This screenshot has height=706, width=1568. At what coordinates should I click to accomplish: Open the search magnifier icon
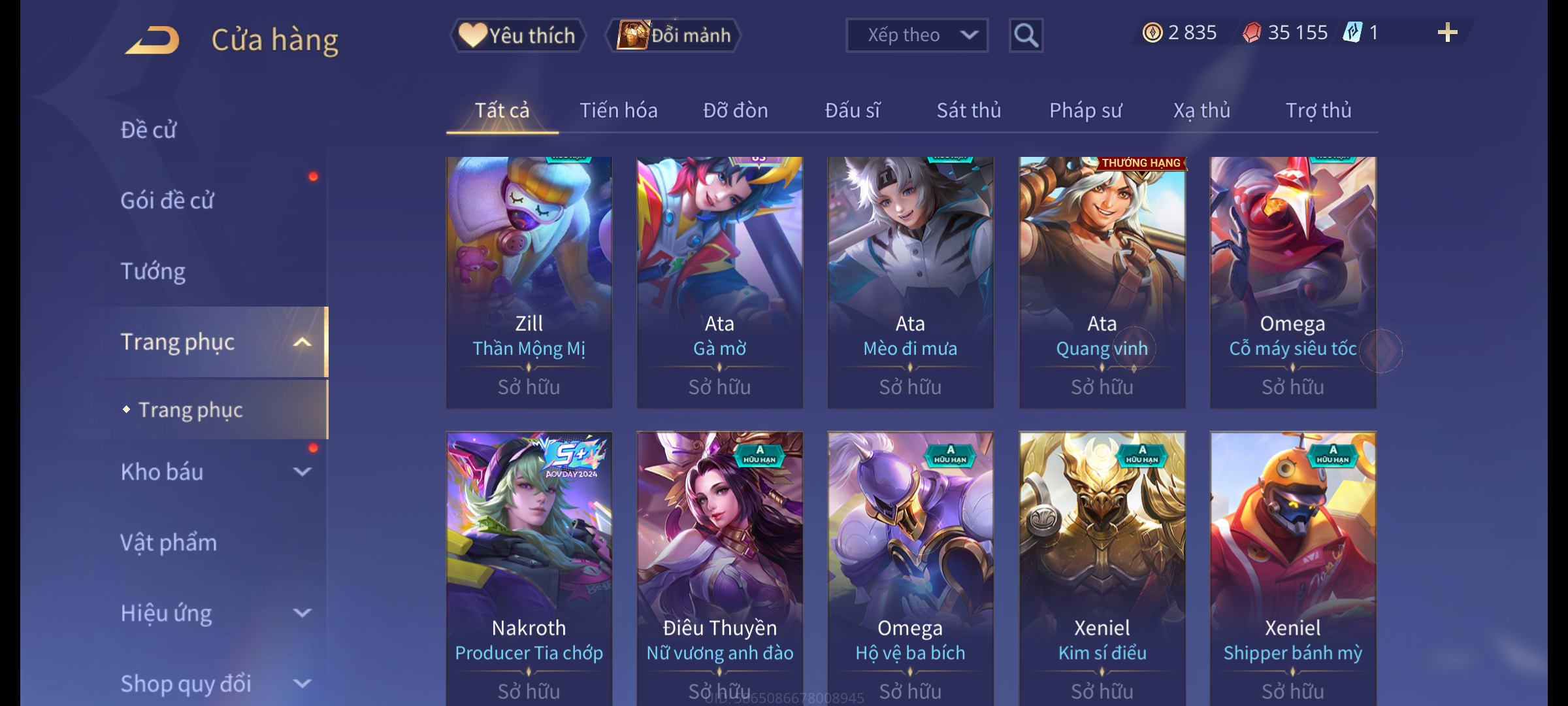(1026, 35)
